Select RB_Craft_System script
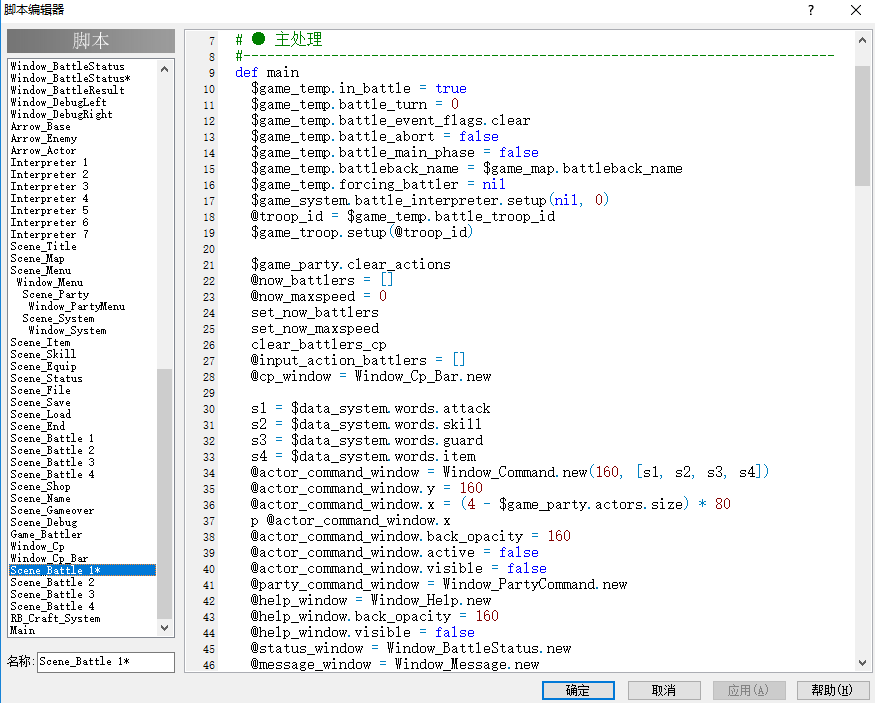The height and width of the screenshot is (703, 875). pos(56,618)
